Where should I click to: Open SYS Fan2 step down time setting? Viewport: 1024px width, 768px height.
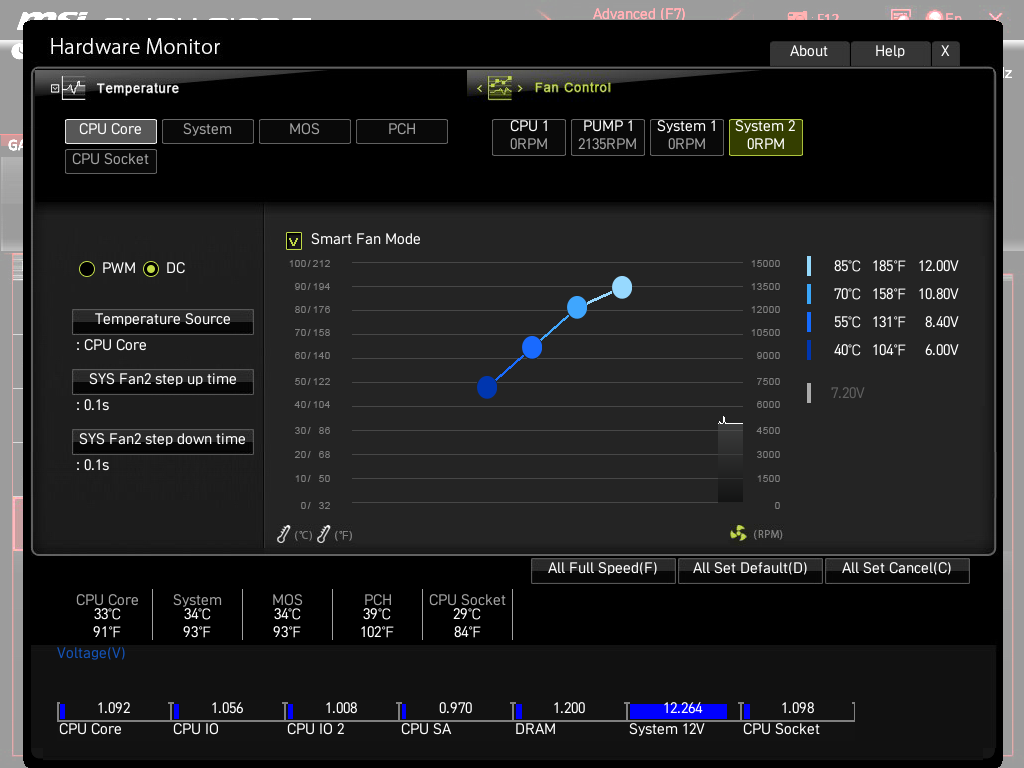(163, 441)
